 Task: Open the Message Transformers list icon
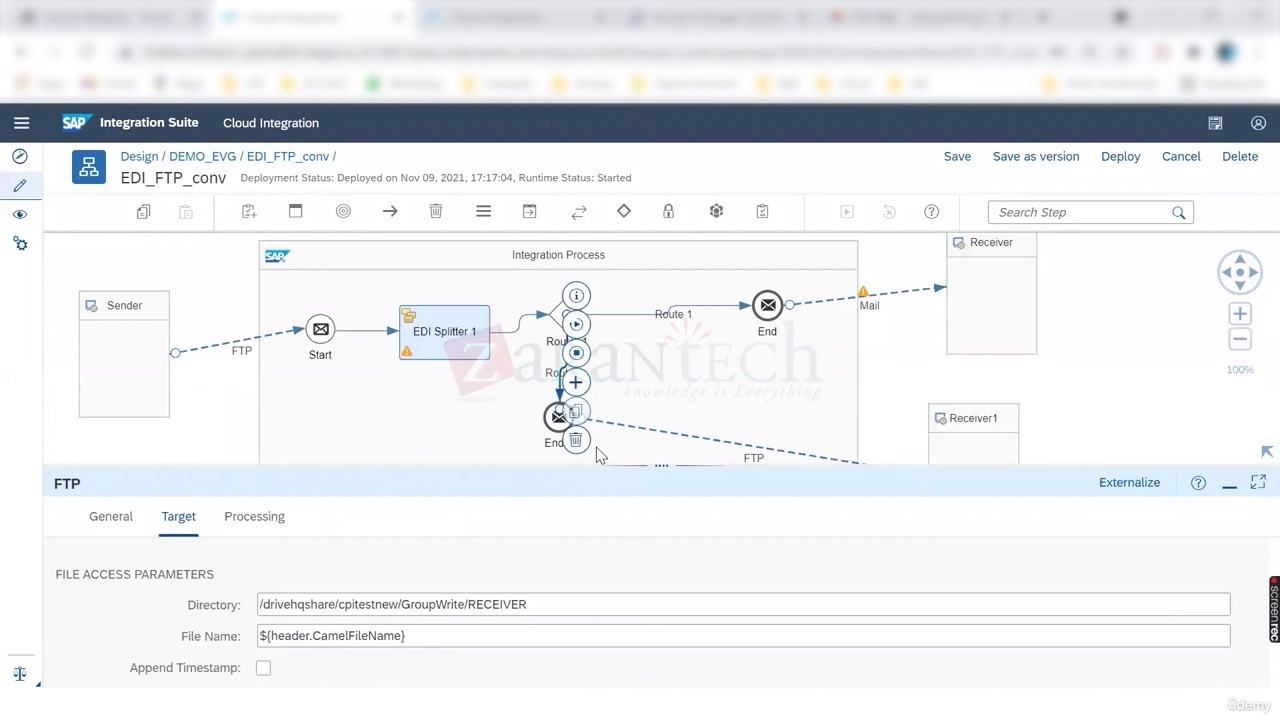tap(483, 212)
